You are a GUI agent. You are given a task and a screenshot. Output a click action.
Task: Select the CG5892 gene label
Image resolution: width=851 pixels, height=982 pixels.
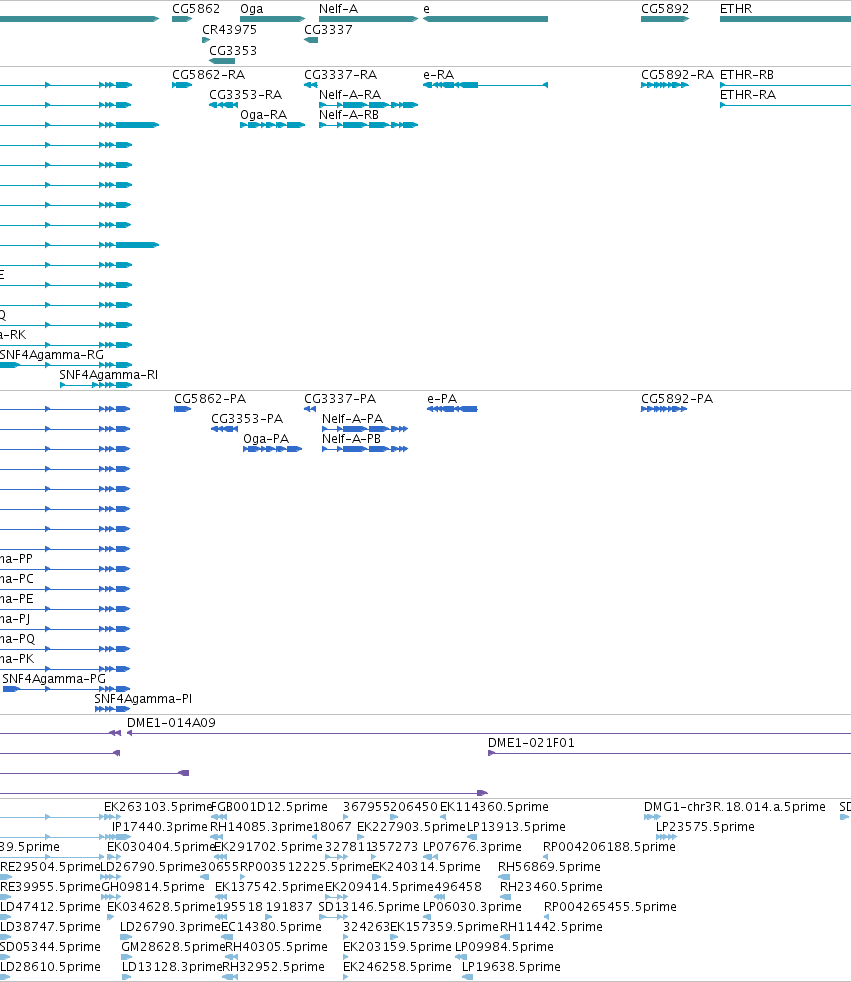tap(665, 9)
